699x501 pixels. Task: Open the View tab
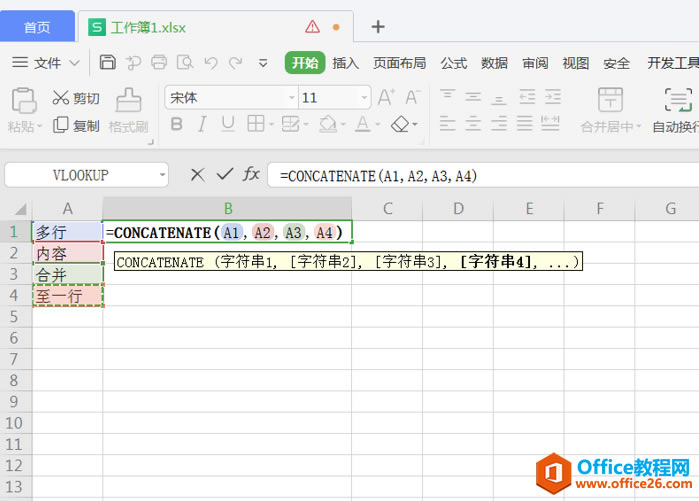tap(576, 63)
